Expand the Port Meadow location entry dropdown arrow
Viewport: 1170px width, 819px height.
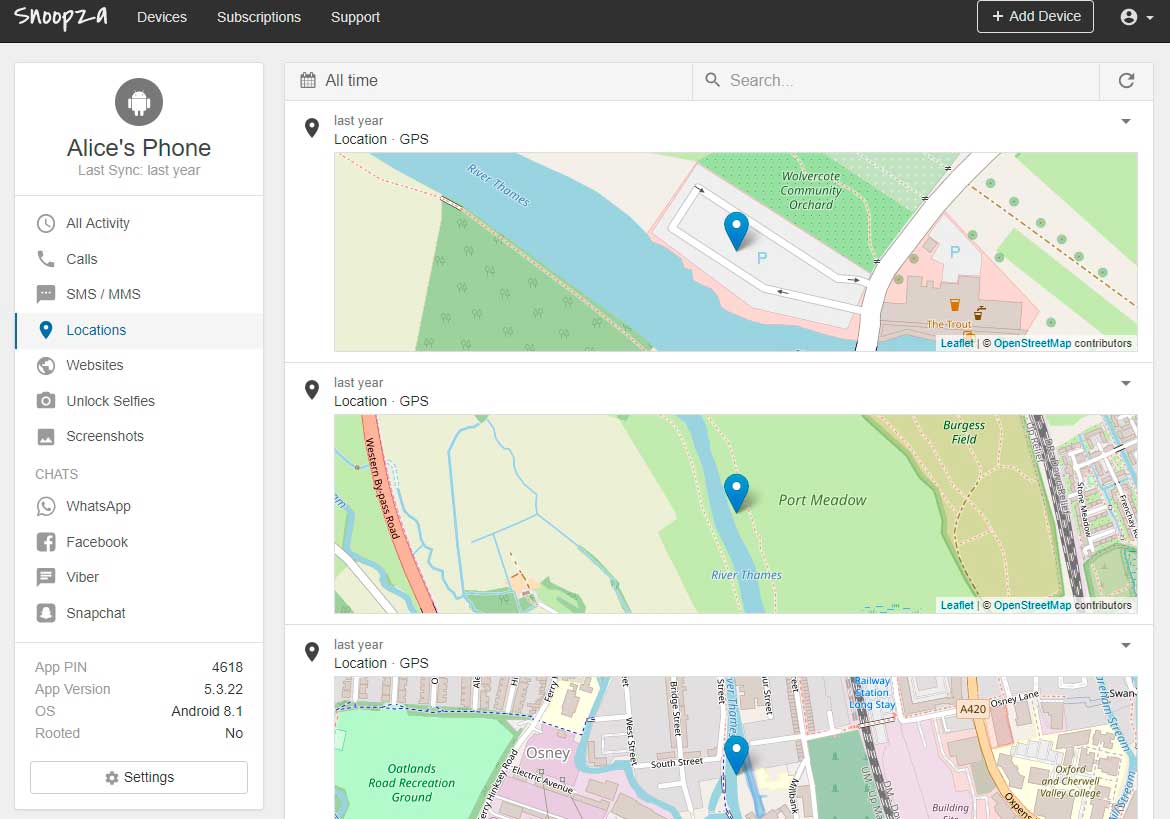[x=1126, y=383]
